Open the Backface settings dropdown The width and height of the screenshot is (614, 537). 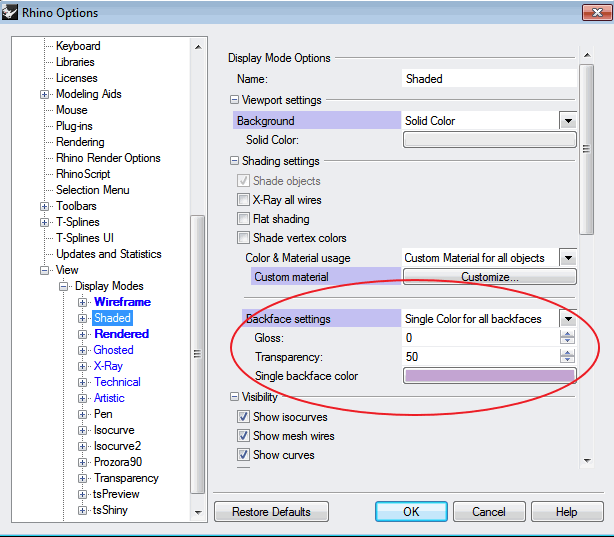568,318
